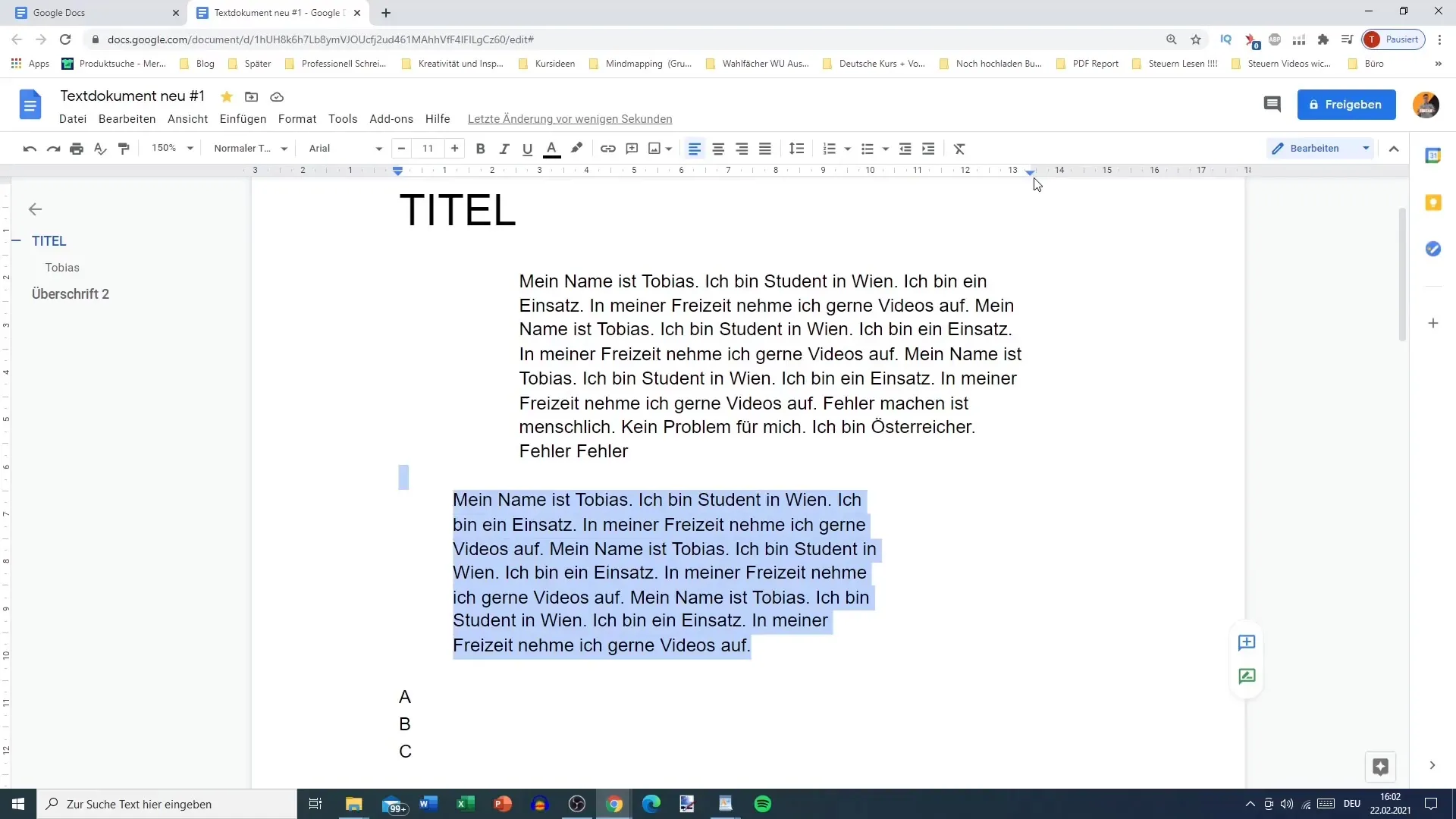Drag the font size stepper up
Image resolution: width=1456 pixels, height=819 pixels.
coord(456,148)
